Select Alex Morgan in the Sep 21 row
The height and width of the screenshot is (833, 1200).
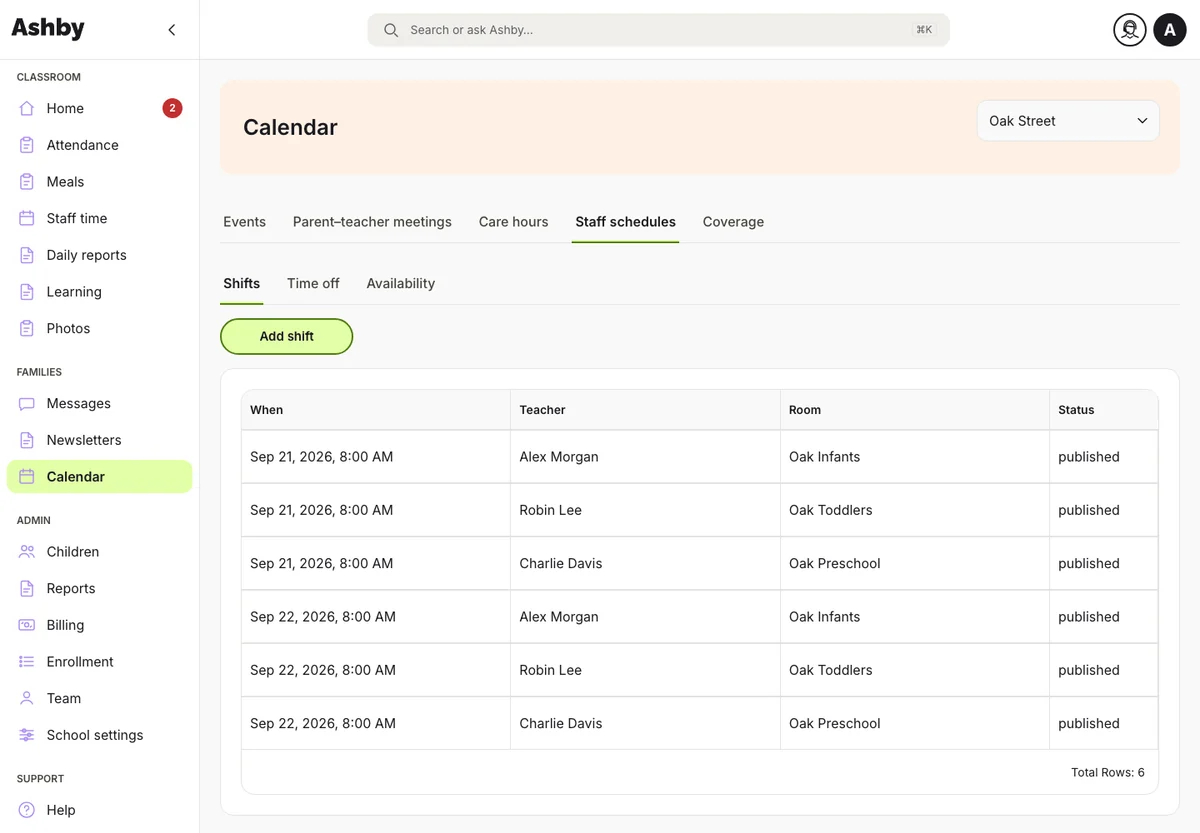pyautogui.click(x=559, y=457)
